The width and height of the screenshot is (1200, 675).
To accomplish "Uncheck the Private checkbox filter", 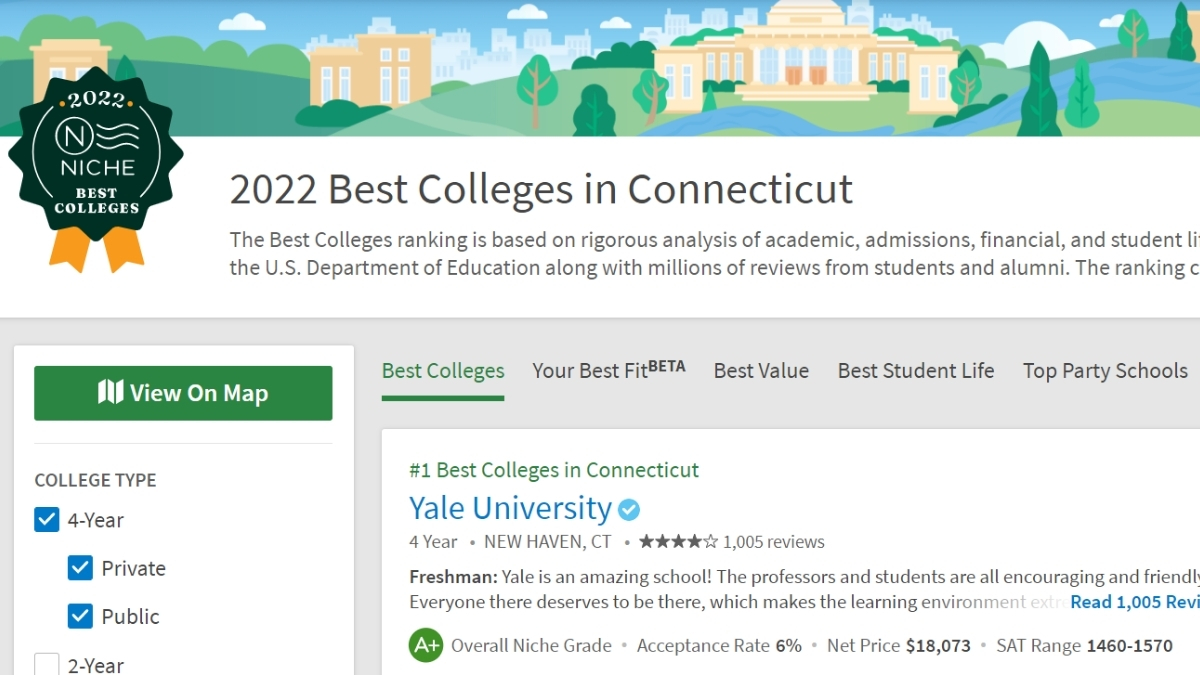I will click(x=80, y=568).
